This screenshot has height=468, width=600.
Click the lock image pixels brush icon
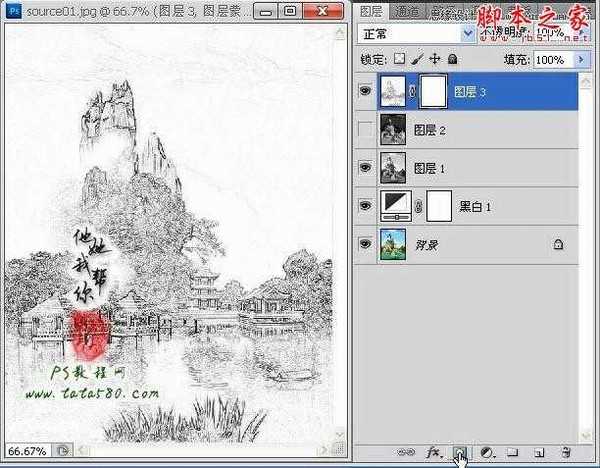click(417, 59)
